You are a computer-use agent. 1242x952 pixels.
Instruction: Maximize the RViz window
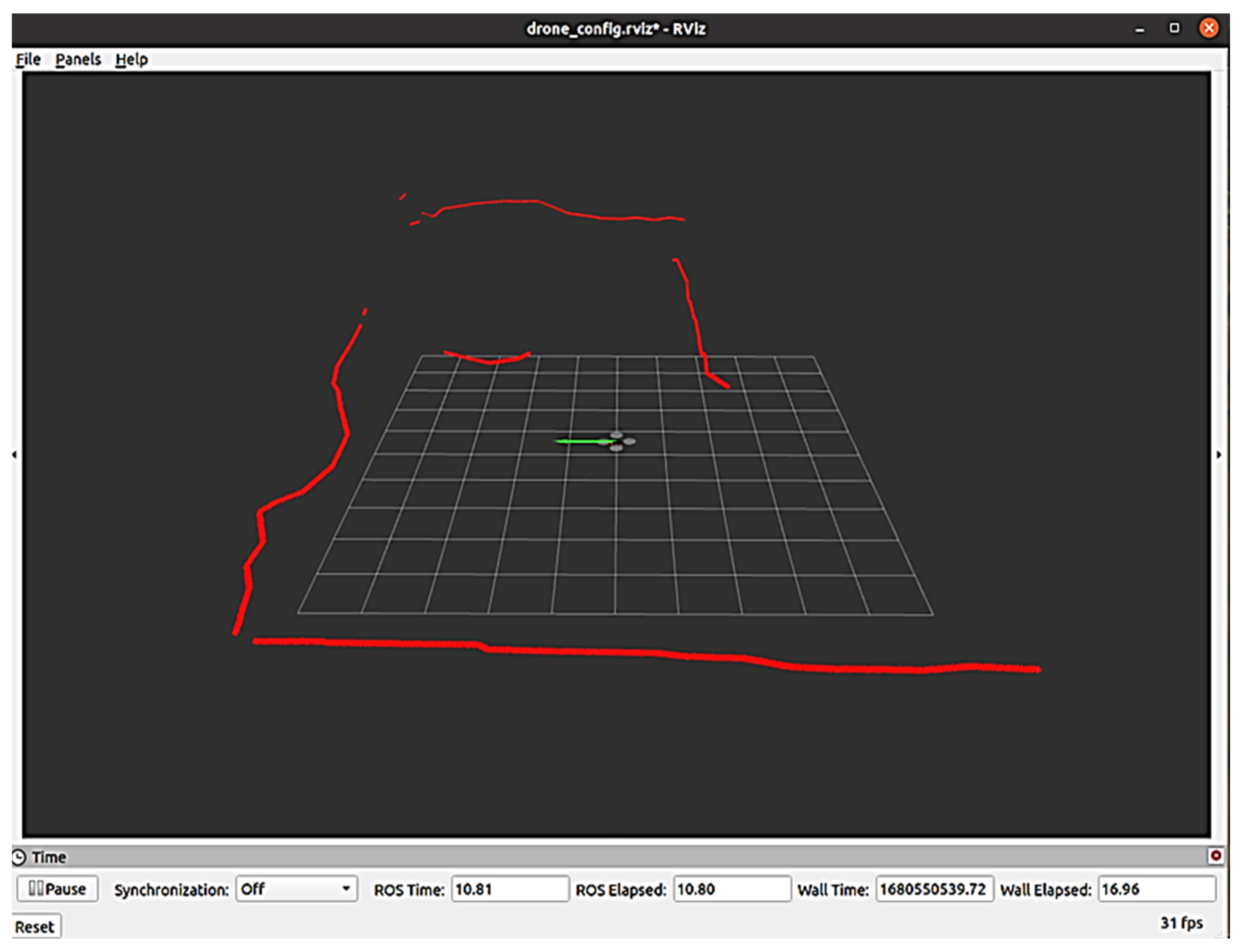(x=1175, y=28)
